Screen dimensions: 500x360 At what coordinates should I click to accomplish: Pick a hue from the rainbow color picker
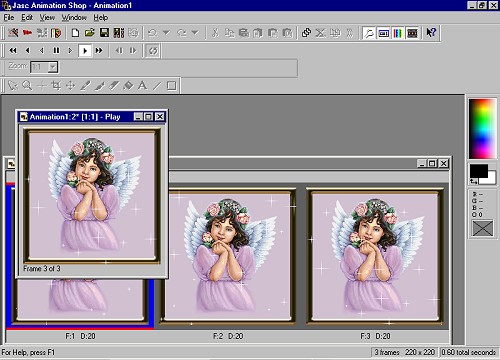point(482,128)
